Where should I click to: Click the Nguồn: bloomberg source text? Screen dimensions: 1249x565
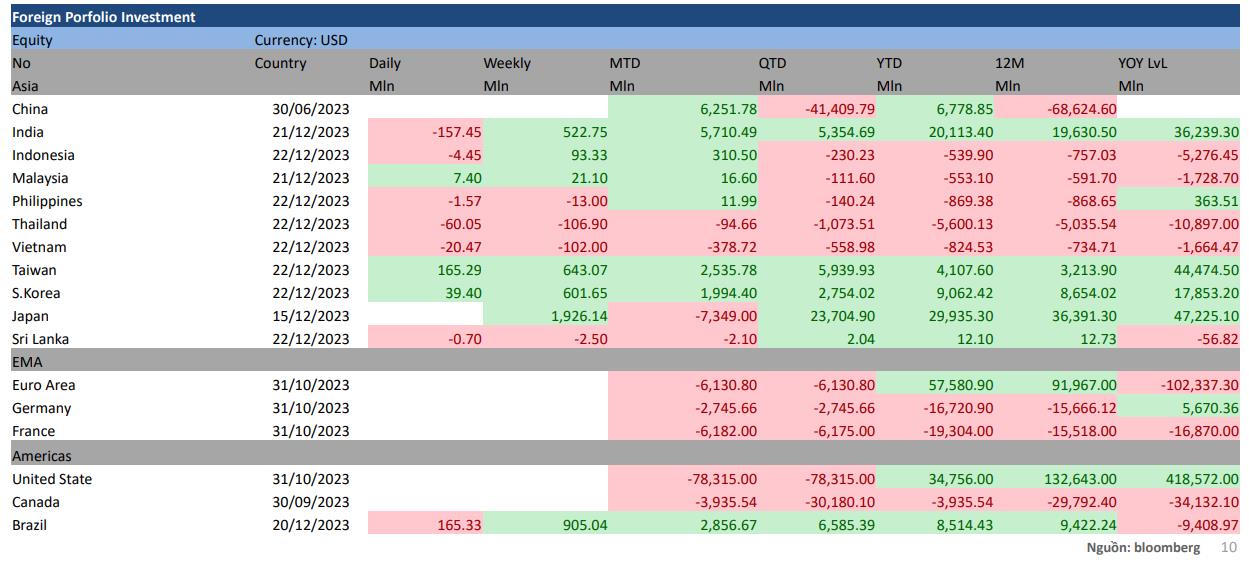coord(1142,547)
